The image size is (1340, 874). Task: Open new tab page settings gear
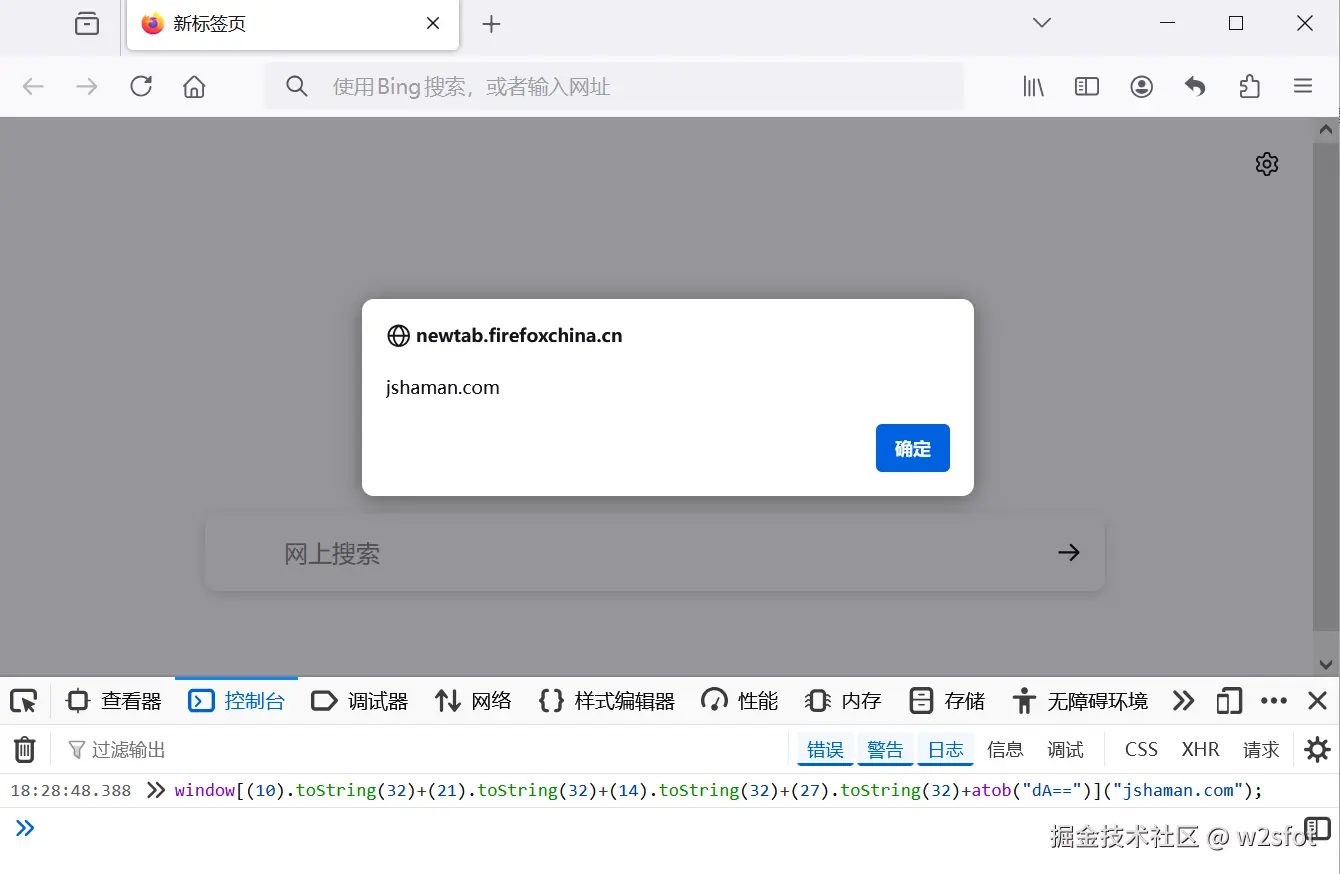click(1267, 164)
